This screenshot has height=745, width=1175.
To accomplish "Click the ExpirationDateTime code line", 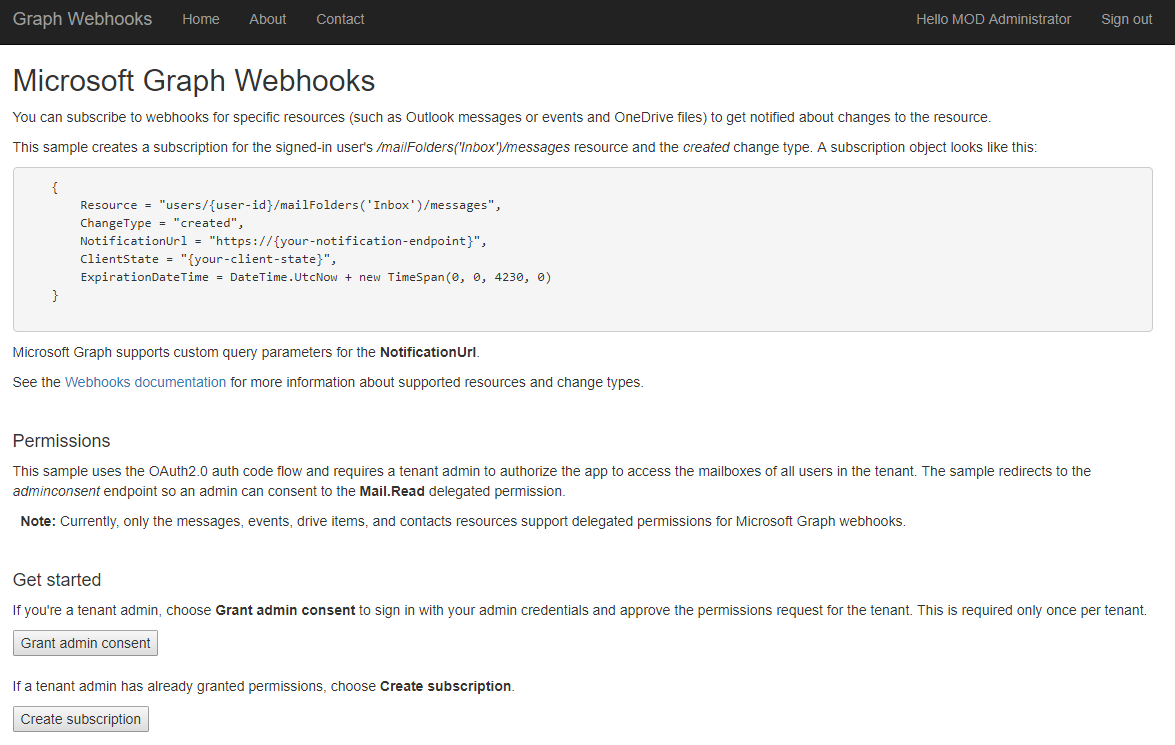I will tap(315, 277).
